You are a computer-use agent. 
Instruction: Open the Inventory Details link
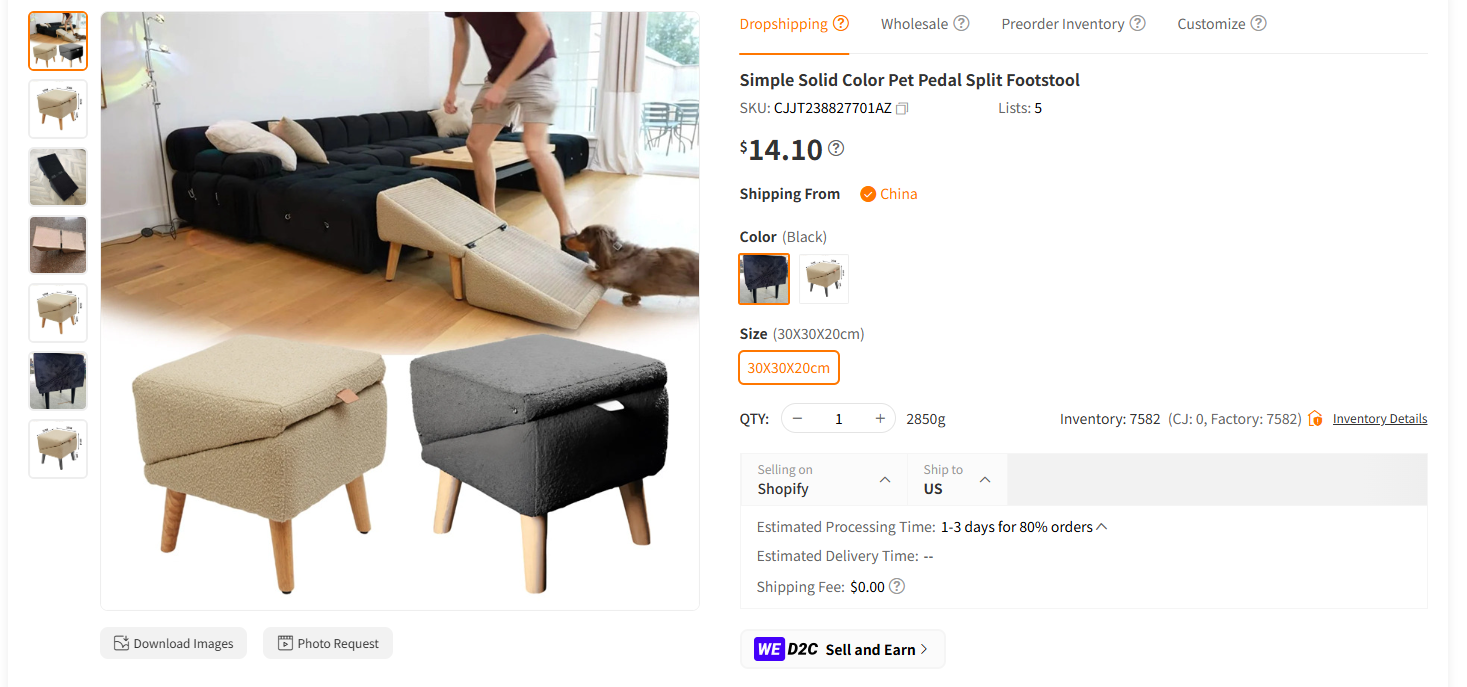click(x=1379, y=418)
